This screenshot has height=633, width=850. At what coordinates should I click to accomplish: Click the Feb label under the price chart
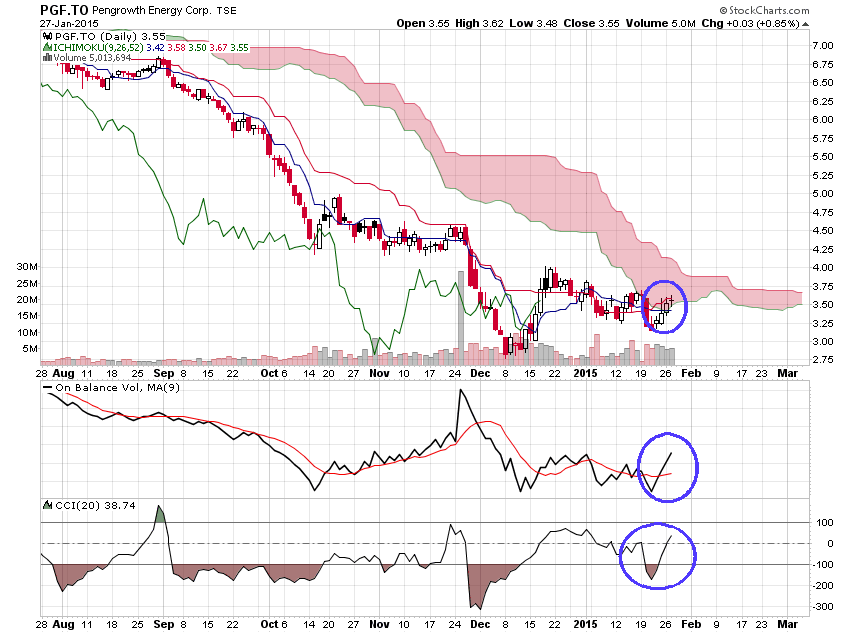[x=691, y=373]
